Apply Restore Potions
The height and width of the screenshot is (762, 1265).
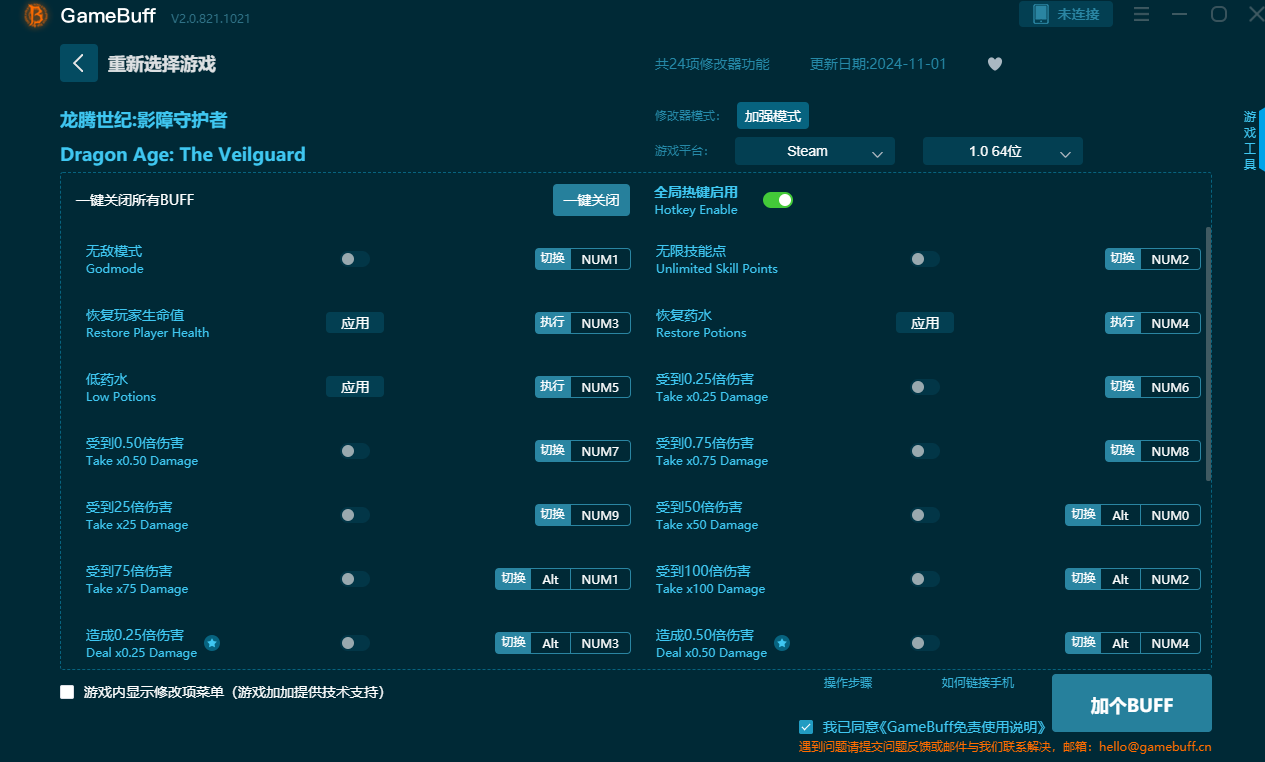(925, 323)
